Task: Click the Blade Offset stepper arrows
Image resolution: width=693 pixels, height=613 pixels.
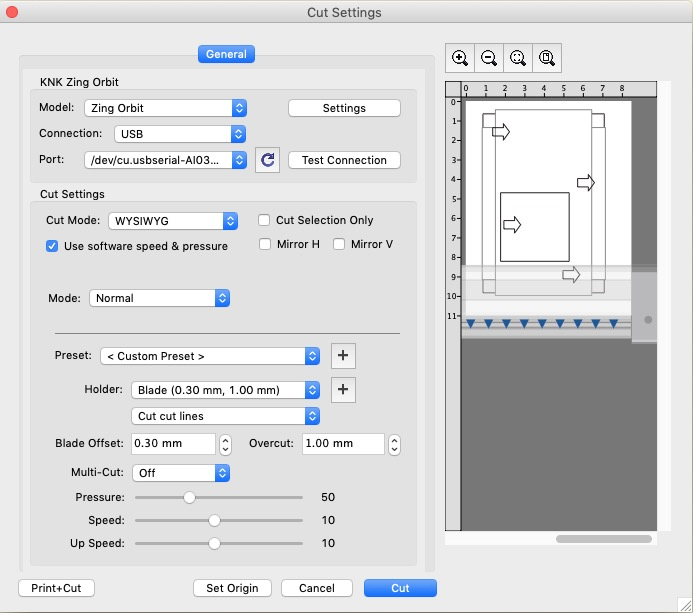Action: [x=225, y=445]
